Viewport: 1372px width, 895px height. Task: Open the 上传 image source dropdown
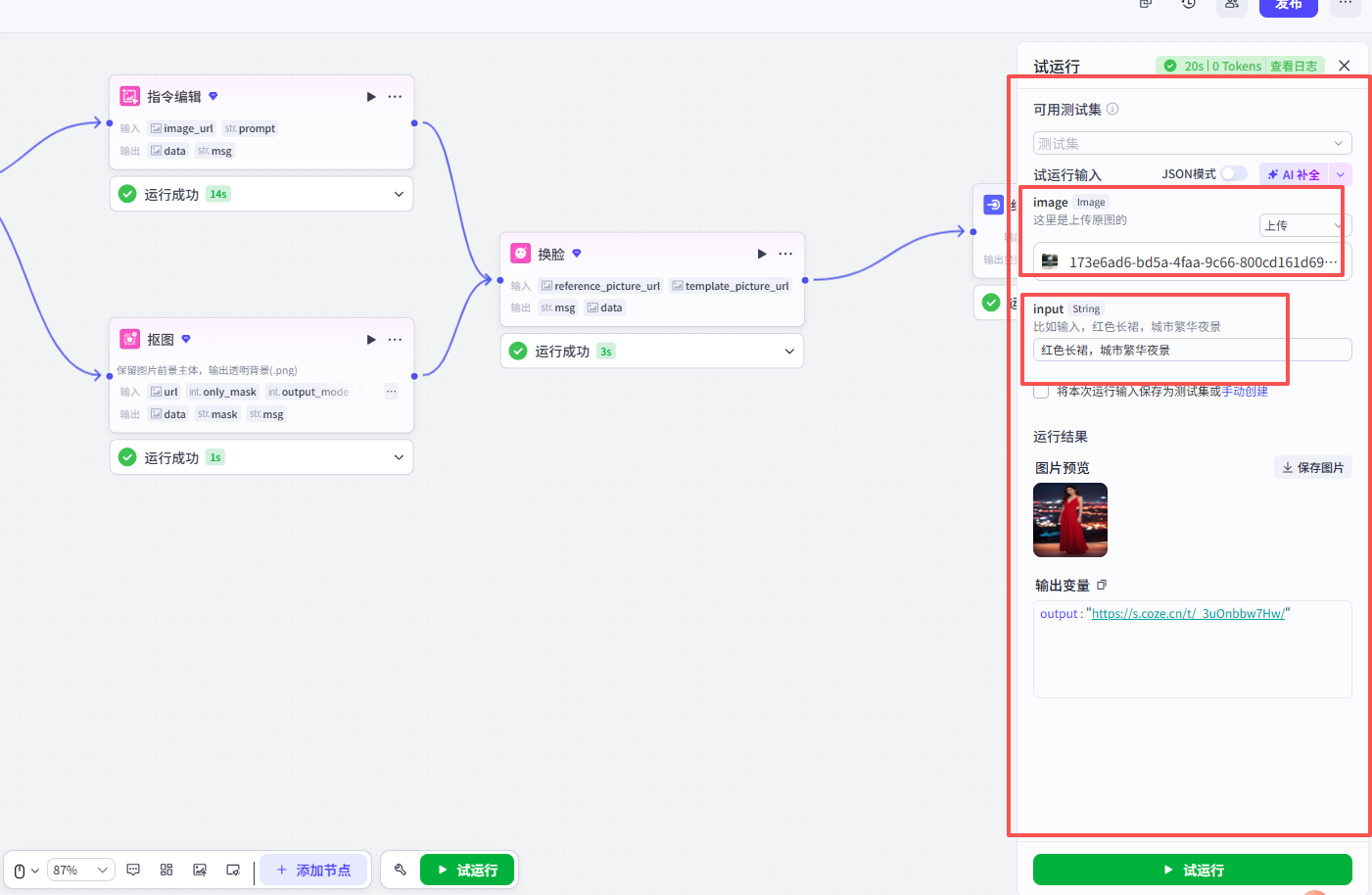coord(1304,225)
